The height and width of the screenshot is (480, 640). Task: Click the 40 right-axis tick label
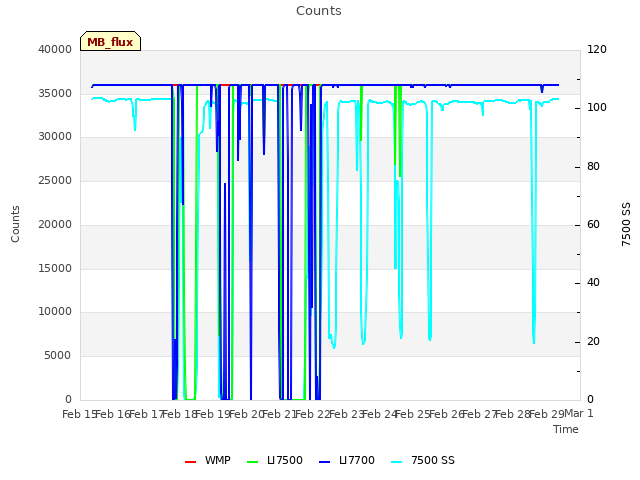tap(593, 282)
